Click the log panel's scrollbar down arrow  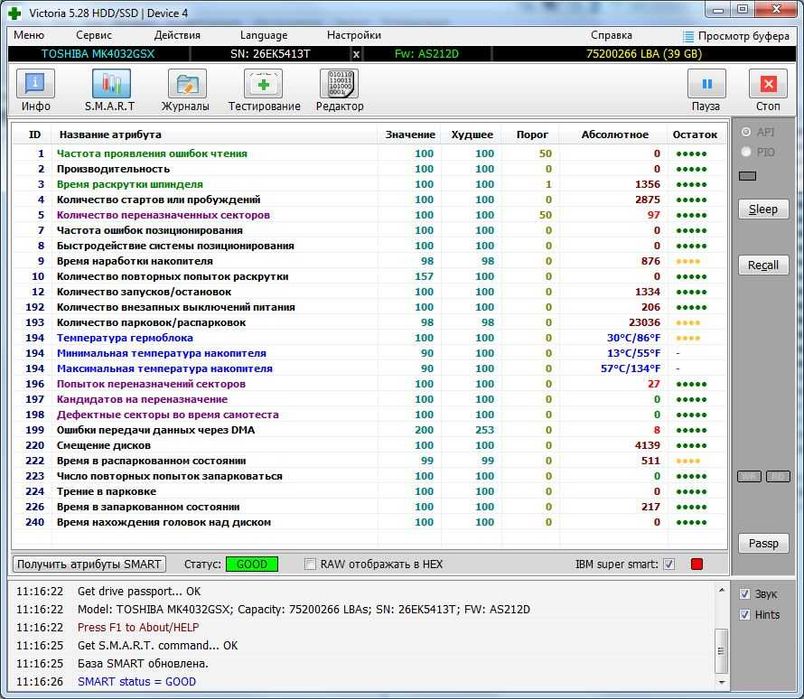point(721,682)
